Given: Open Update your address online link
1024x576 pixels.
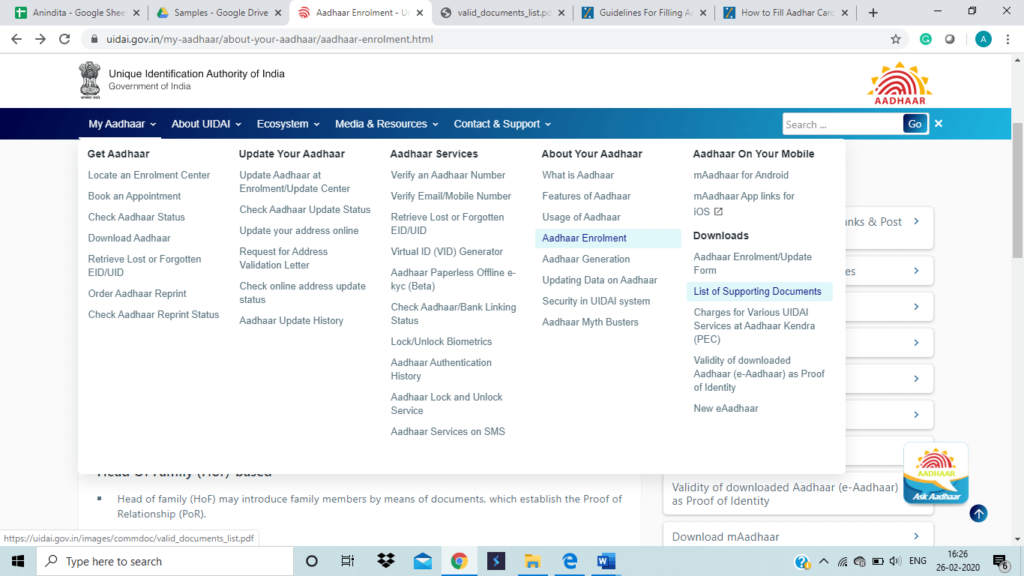Looking at the screenshot, I should click(298, 231).
